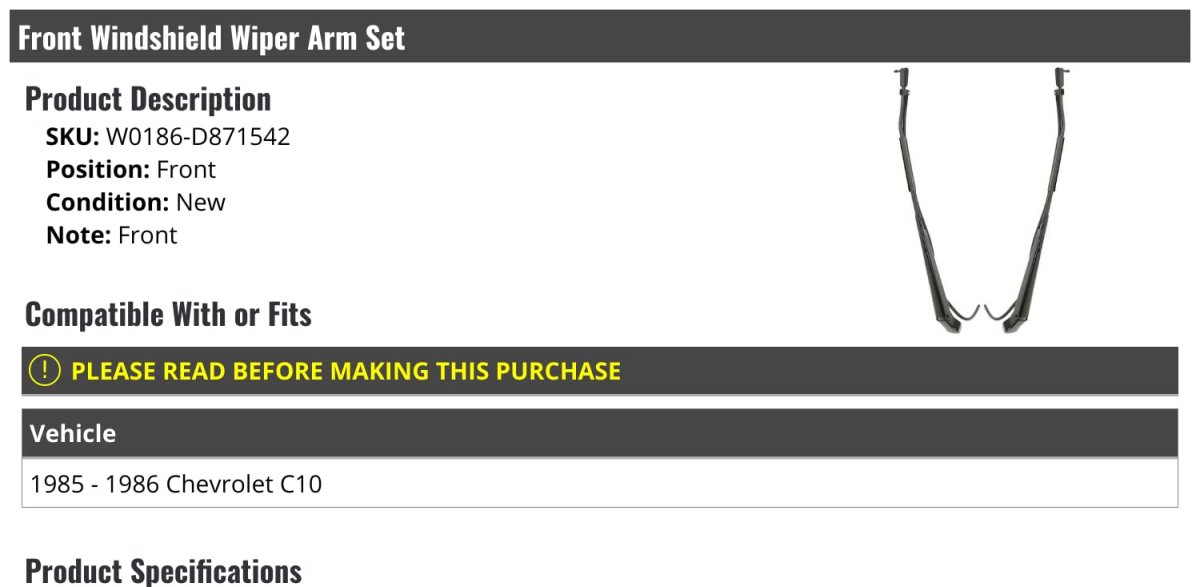Click the Note: Front line
This screenshot has height=587, width=1200.
(112, 235)
